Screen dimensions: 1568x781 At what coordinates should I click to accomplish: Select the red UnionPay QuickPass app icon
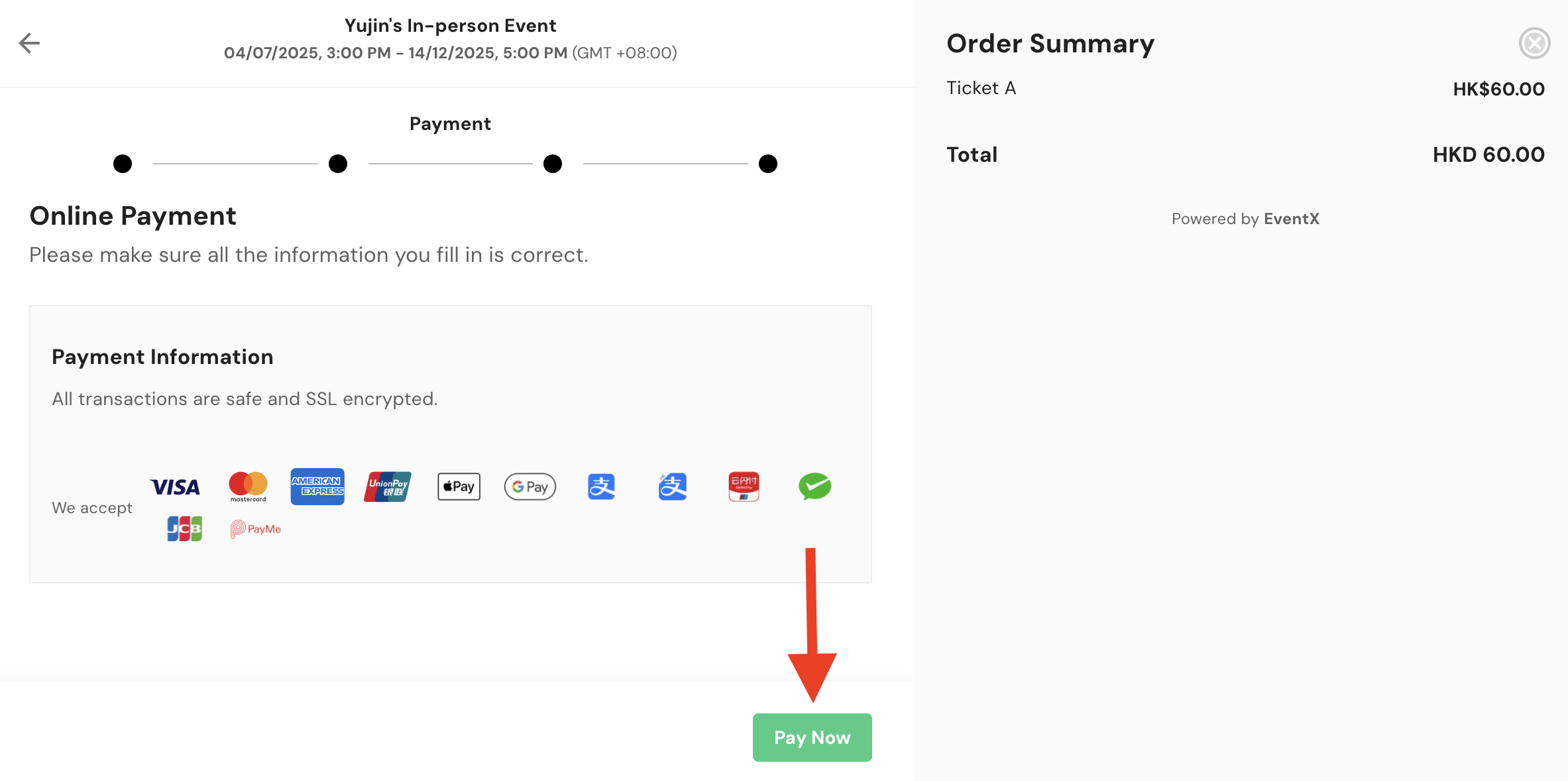coord(744,487)
